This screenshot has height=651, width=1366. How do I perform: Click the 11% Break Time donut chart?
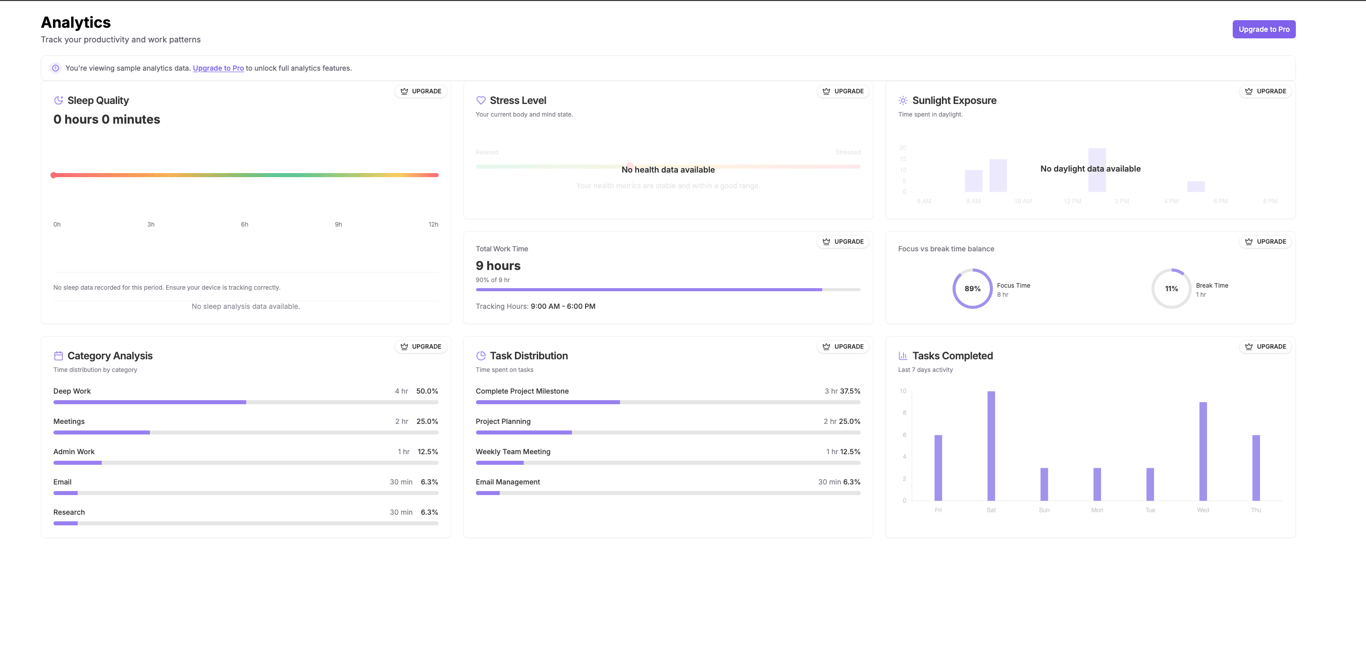click(1171, 289)
